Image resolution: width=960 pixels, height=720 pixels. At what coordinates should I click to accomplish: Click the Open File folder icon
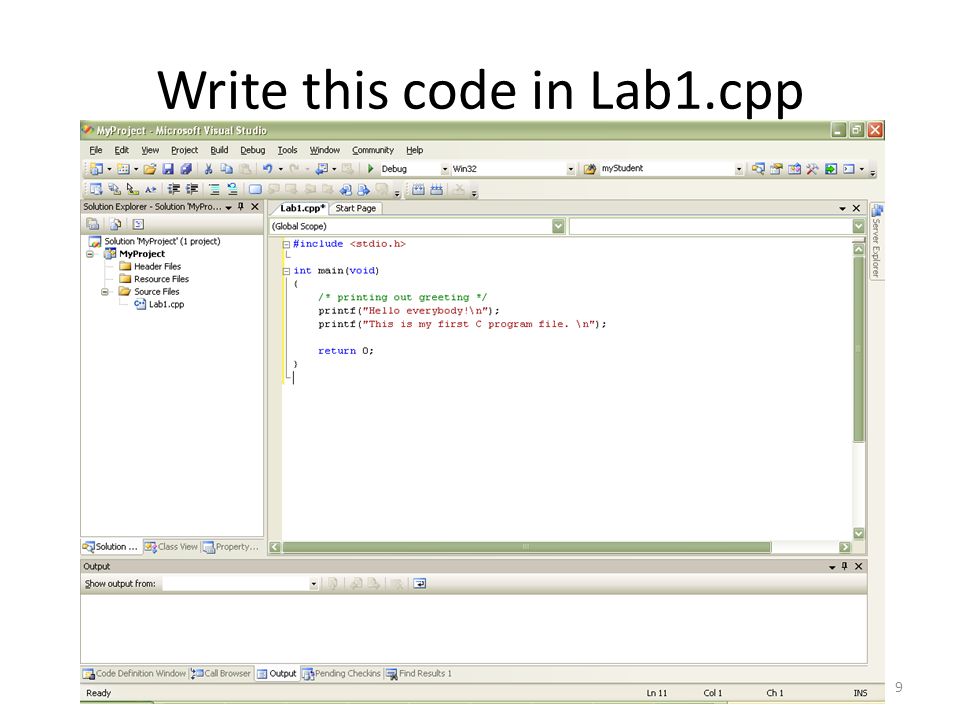[150, 169]
